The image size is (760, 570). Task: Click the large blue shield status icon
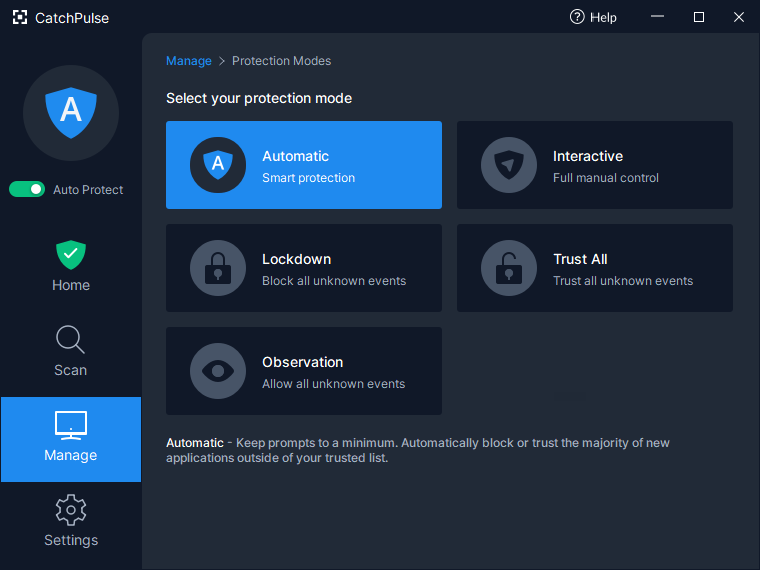click(x=71, y=113)
